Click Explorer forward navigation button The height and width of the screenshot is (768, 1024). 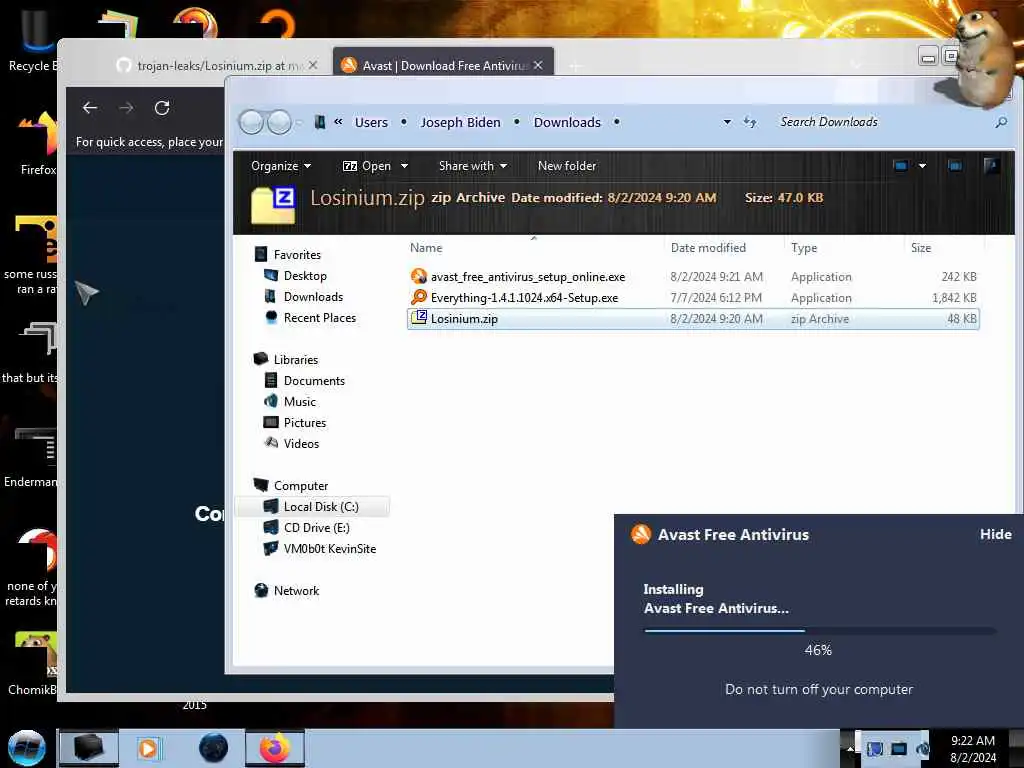pyautogui.click(x=280, y=122)
